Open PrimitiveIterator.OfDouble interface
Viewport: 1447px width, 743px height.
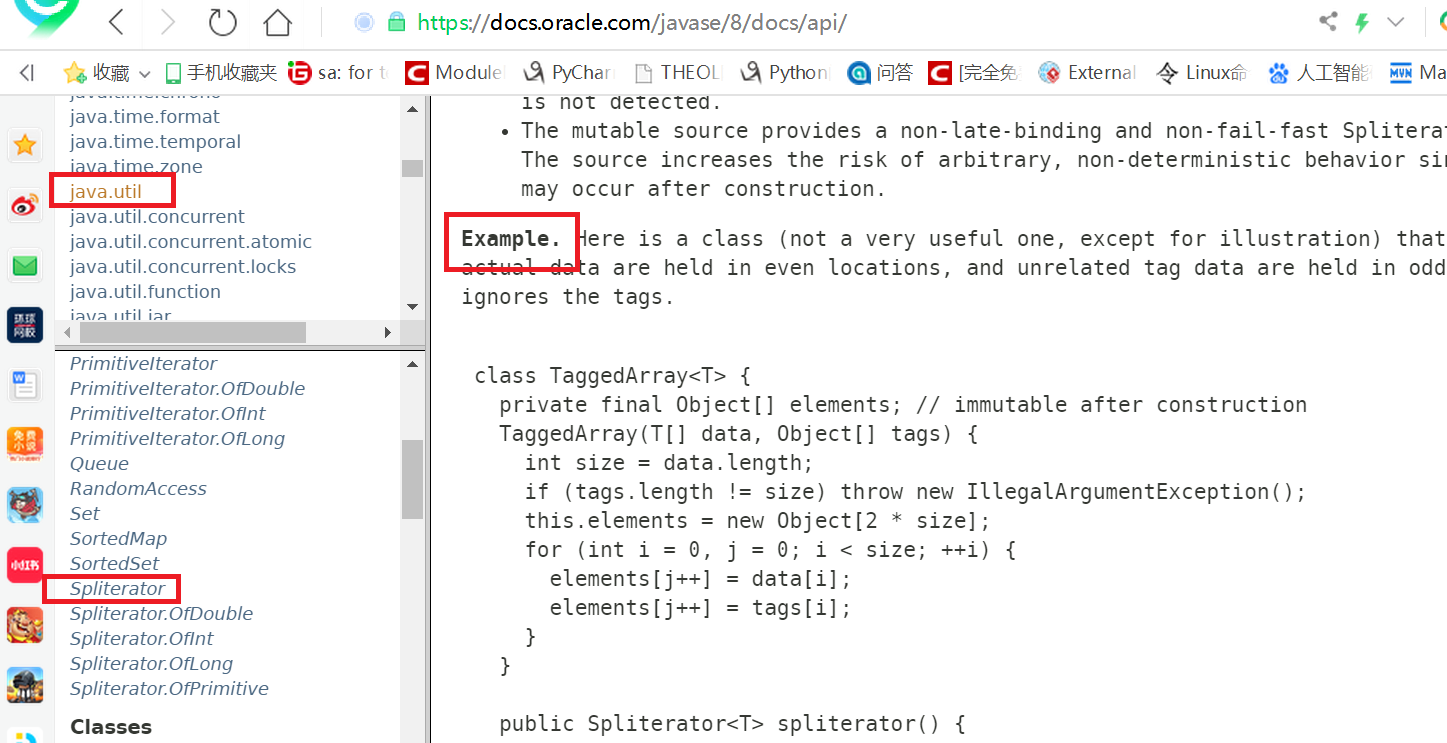(187, 389)
